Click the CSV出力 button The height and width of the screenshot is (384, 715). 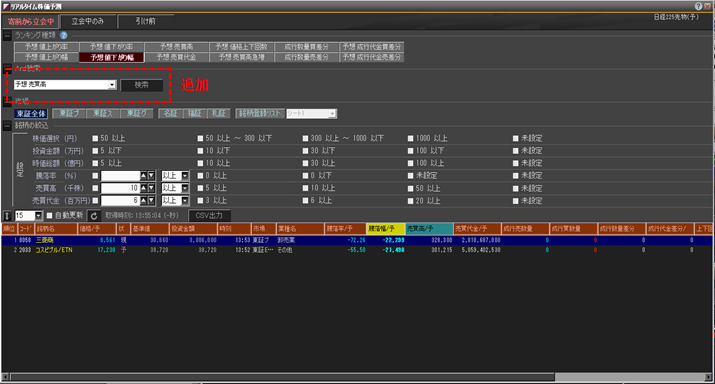click(x=209, y=216)
